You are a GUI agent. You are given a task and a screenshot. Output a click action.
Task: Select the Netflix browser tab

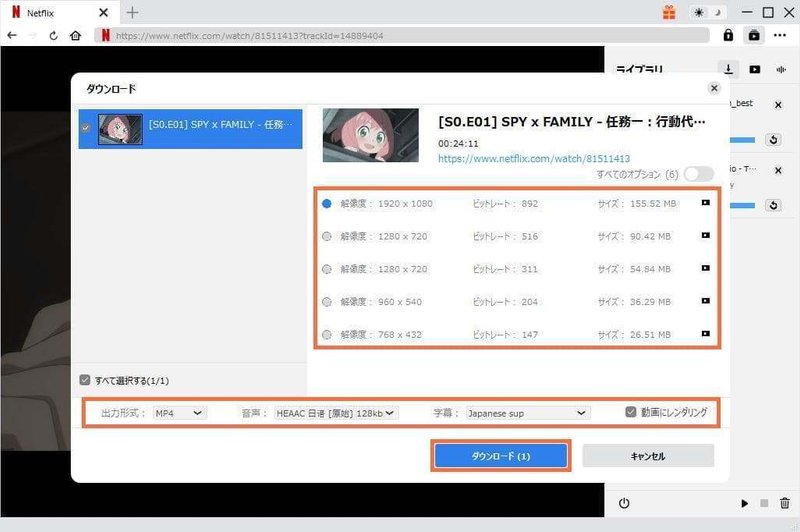pyautogui.click(x=60, y=12)
